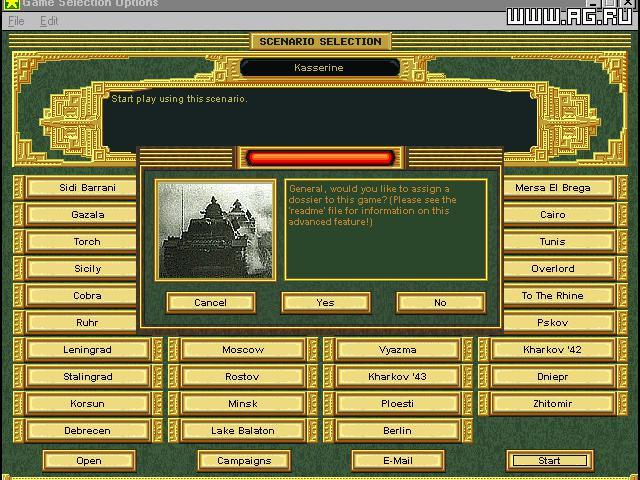Screen dimensions: 640x480
Task: Choose the Korsun scenario
Action: pos(88,404)
